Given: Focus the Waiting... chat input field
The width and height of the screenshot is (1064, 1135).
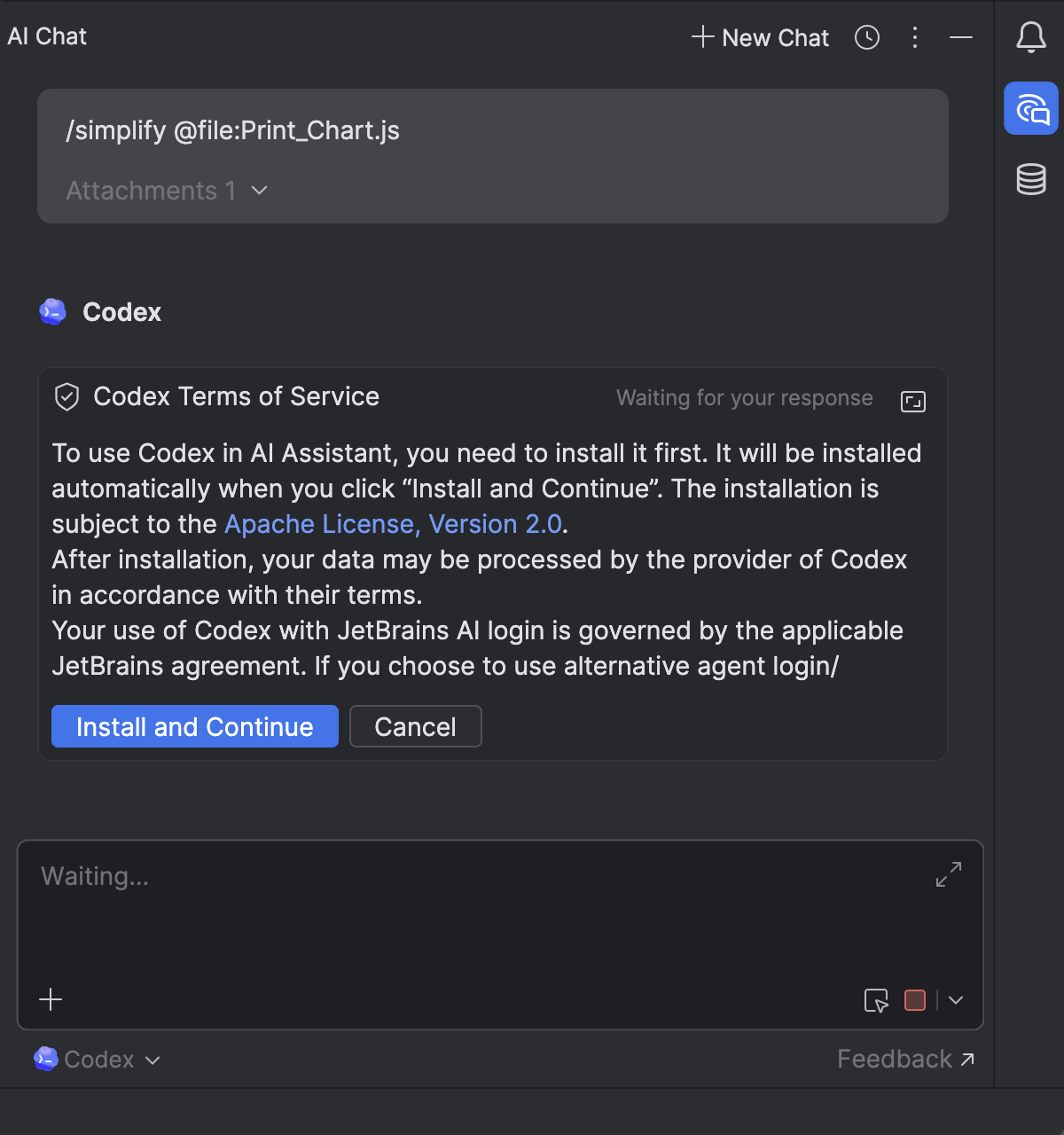Looking at the screenshot, I should [500, 935].
